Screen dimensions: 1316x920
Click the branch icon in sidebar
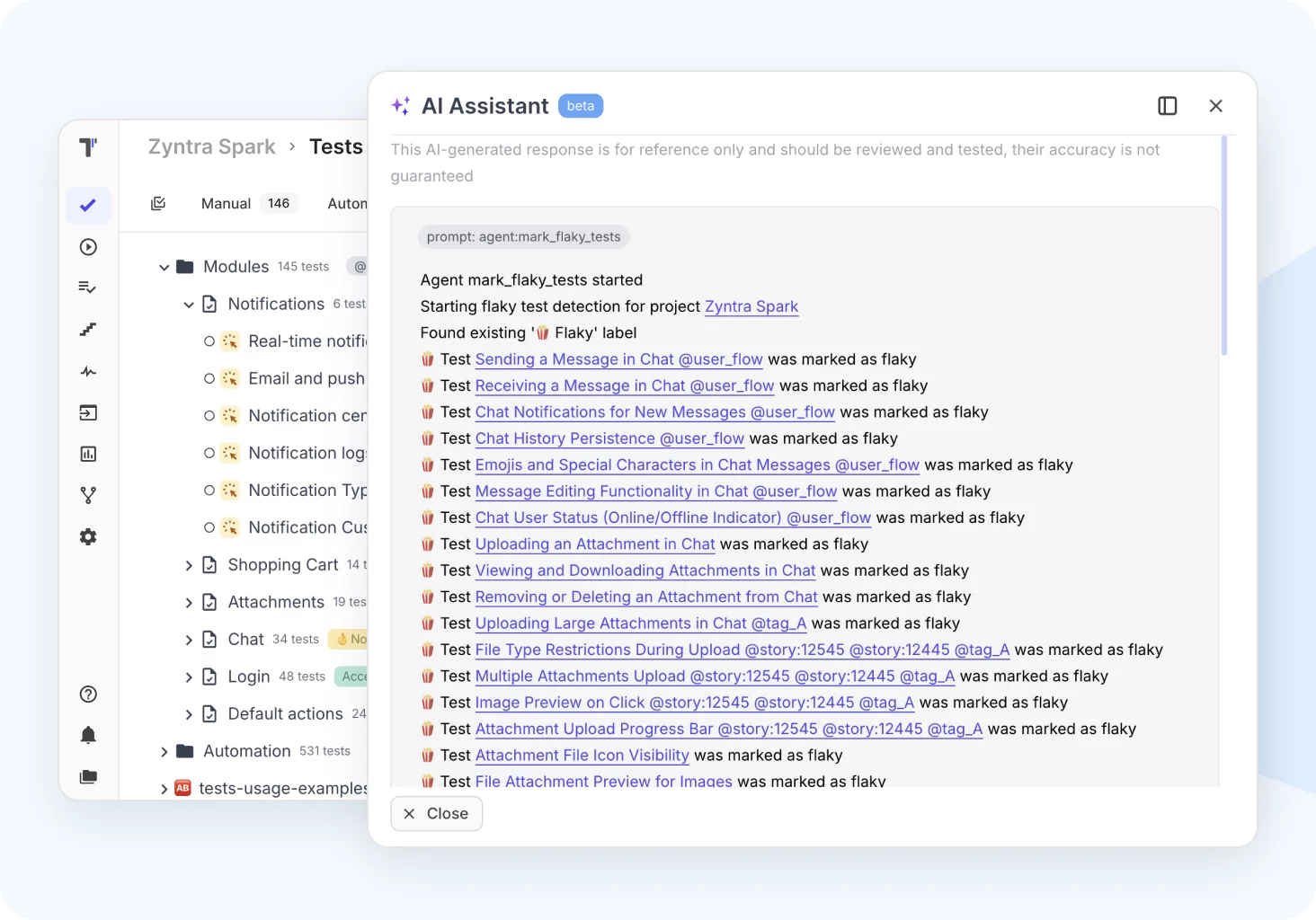88,495
